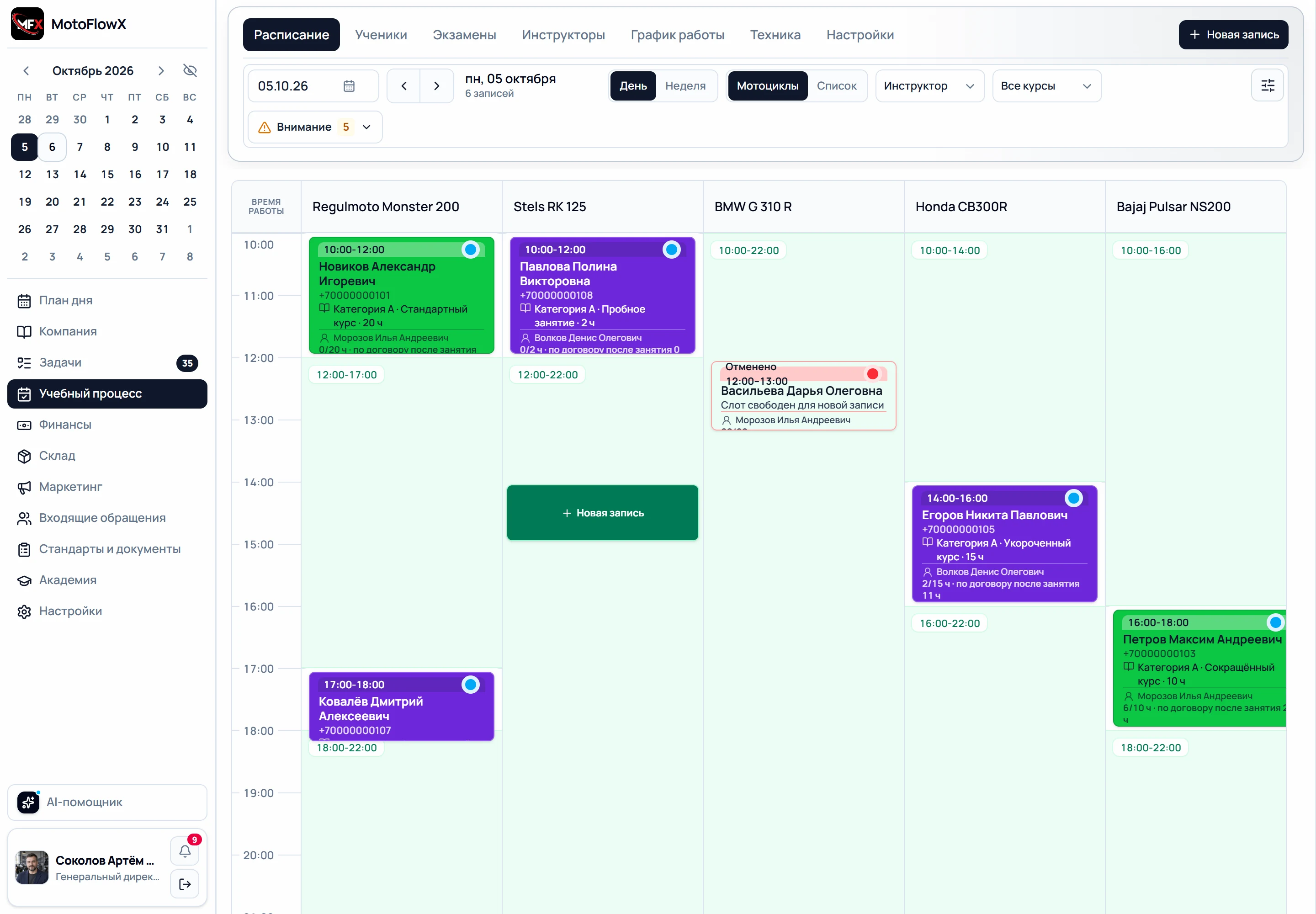Open the График работы tab
1316x914 pixels.
coord(678,35)
